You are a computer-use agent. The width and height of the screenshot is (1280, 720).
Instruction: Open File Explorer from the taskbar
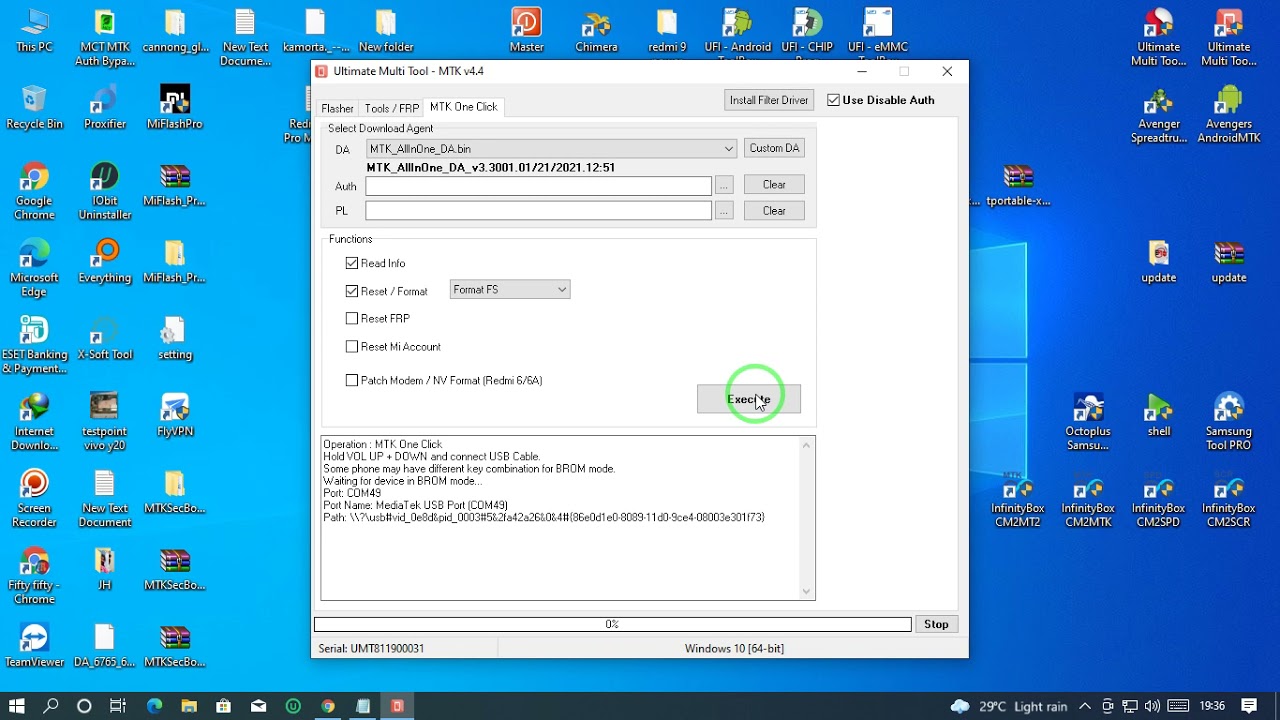(189, 706)
